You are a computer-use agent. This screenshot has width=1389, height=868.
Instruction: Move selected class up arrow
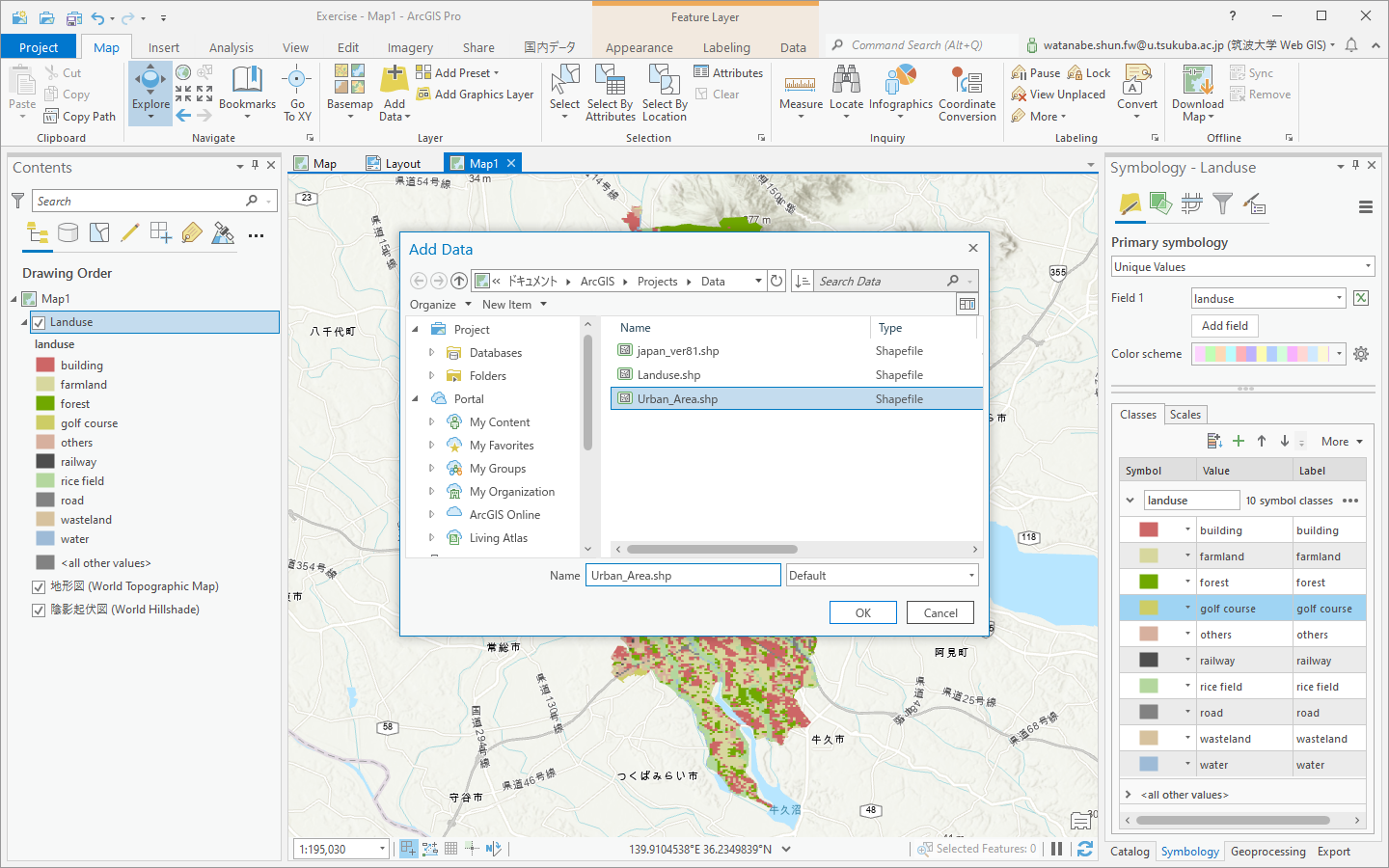1262,441
